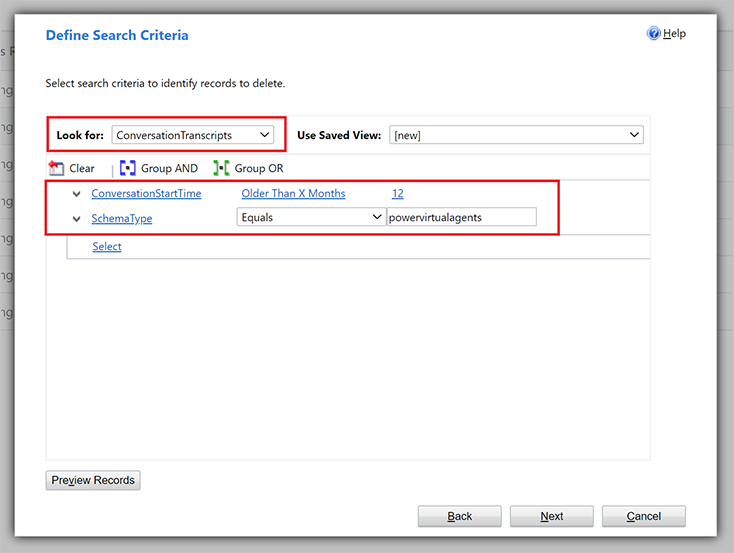Screen dimensions: 734x553
Task: Click the Help link text
Action: pyautogui.click(x=675, y=33)
